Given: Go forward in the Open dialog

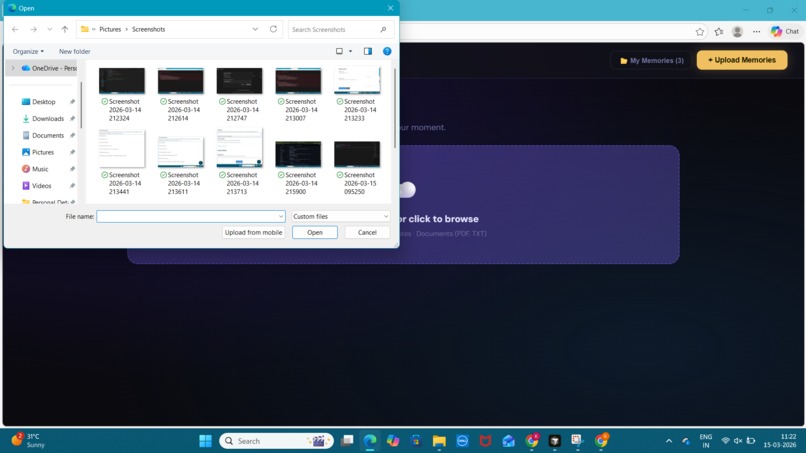Looking at the screenshot, I should 33,29.
